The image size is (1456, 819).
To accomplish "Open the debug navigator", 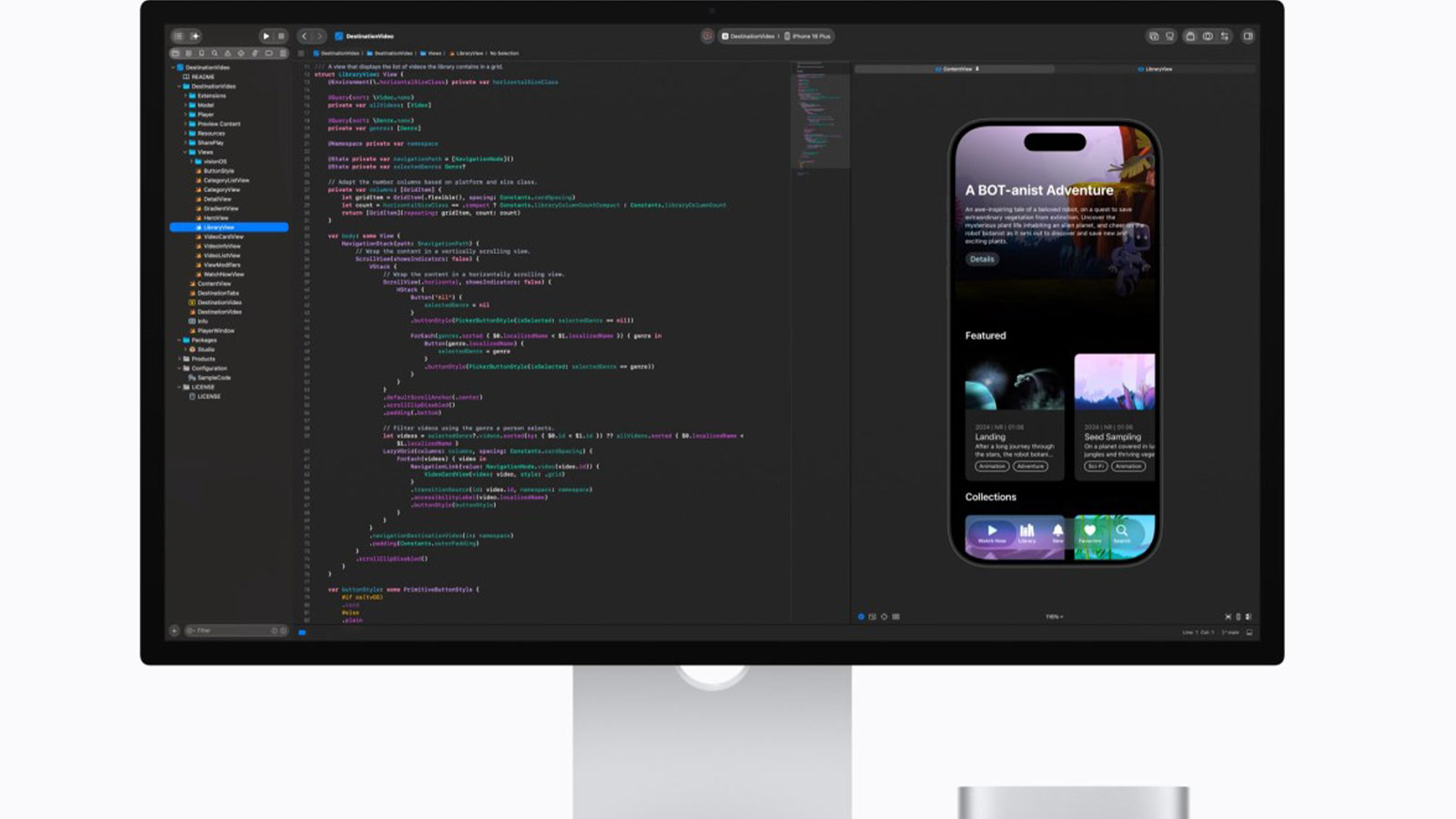I will [256, 54].
